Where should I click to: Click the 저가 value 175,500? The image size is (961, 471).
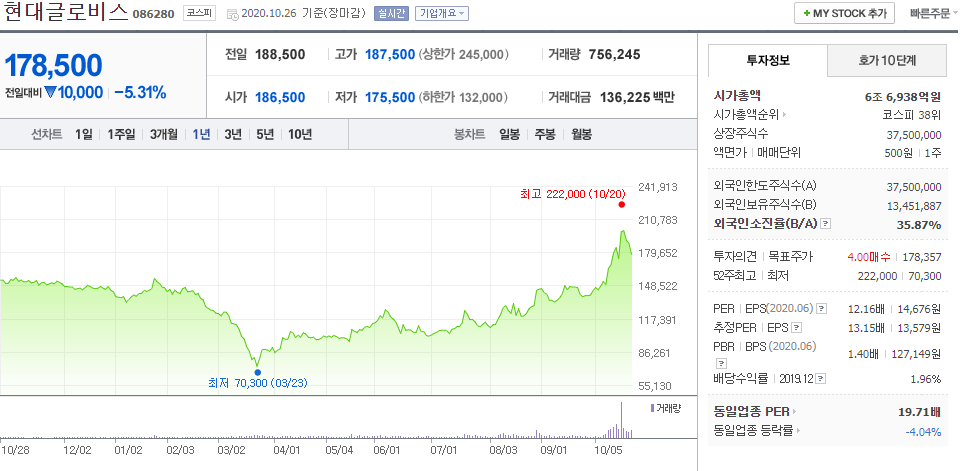click(x=390, y=98)
